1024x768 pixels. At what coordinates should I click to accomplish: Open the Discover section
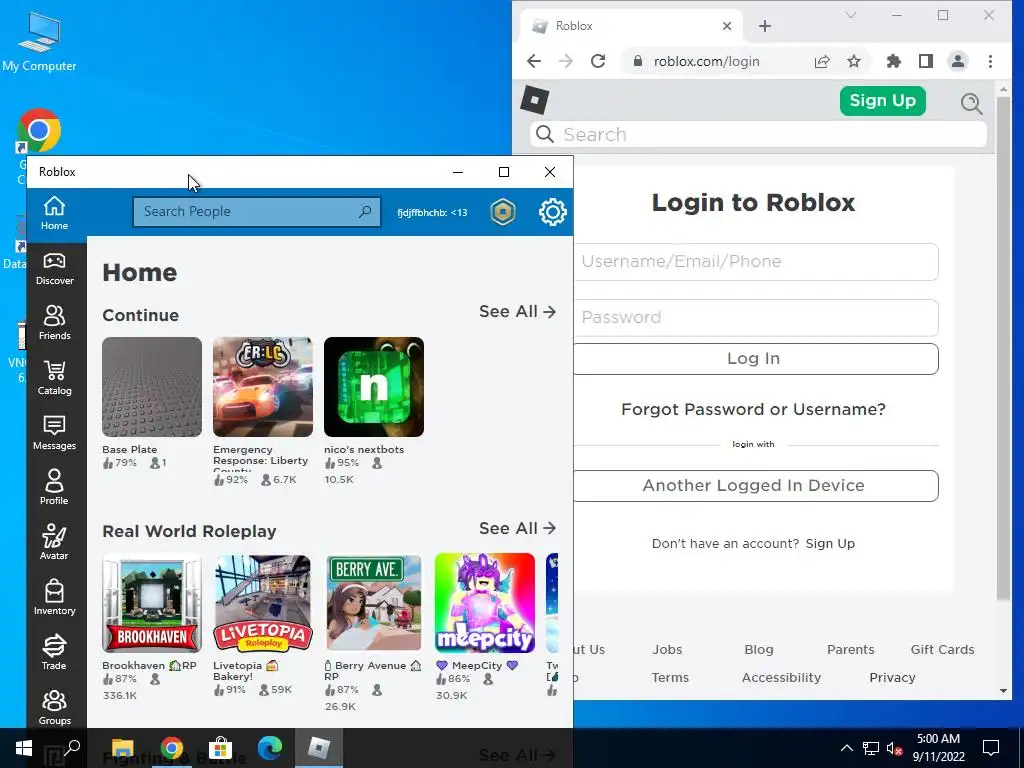54,268
